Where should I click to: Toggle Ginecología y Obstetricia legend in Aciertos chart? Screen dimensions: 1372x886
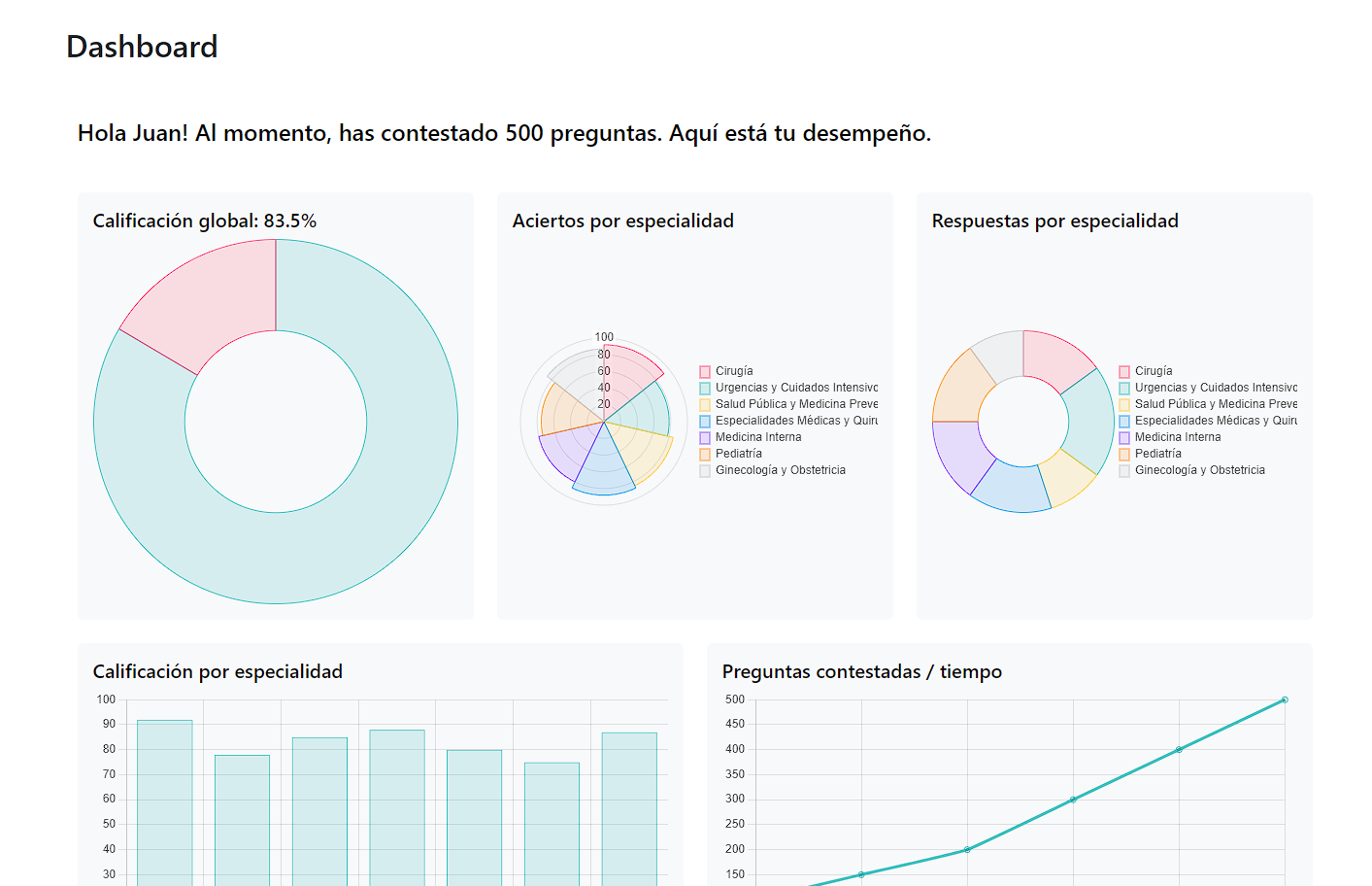(773, 470)
